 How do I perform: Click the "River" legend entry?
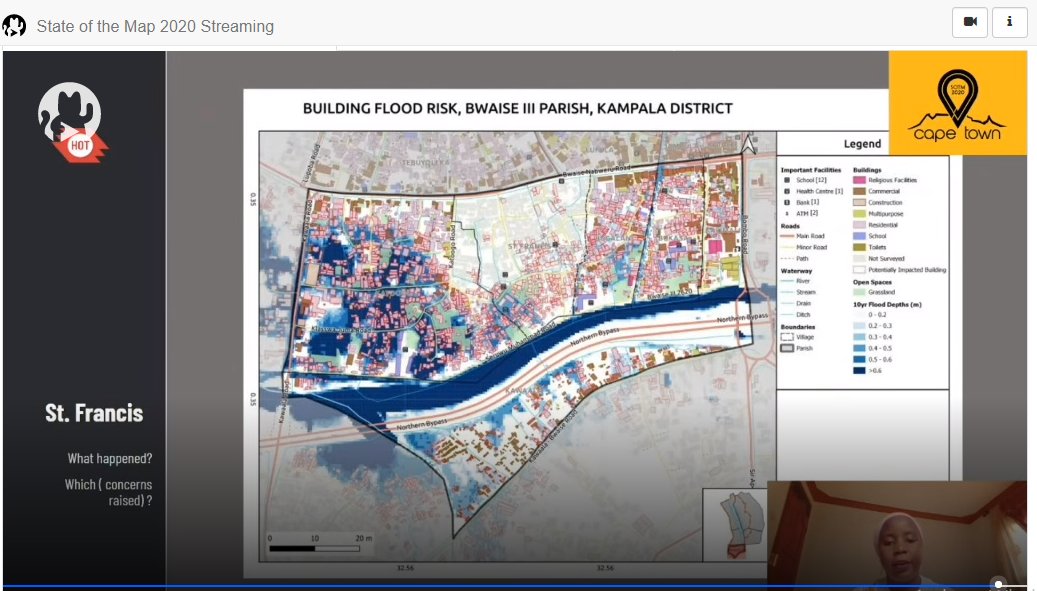[x=803, y=281]
